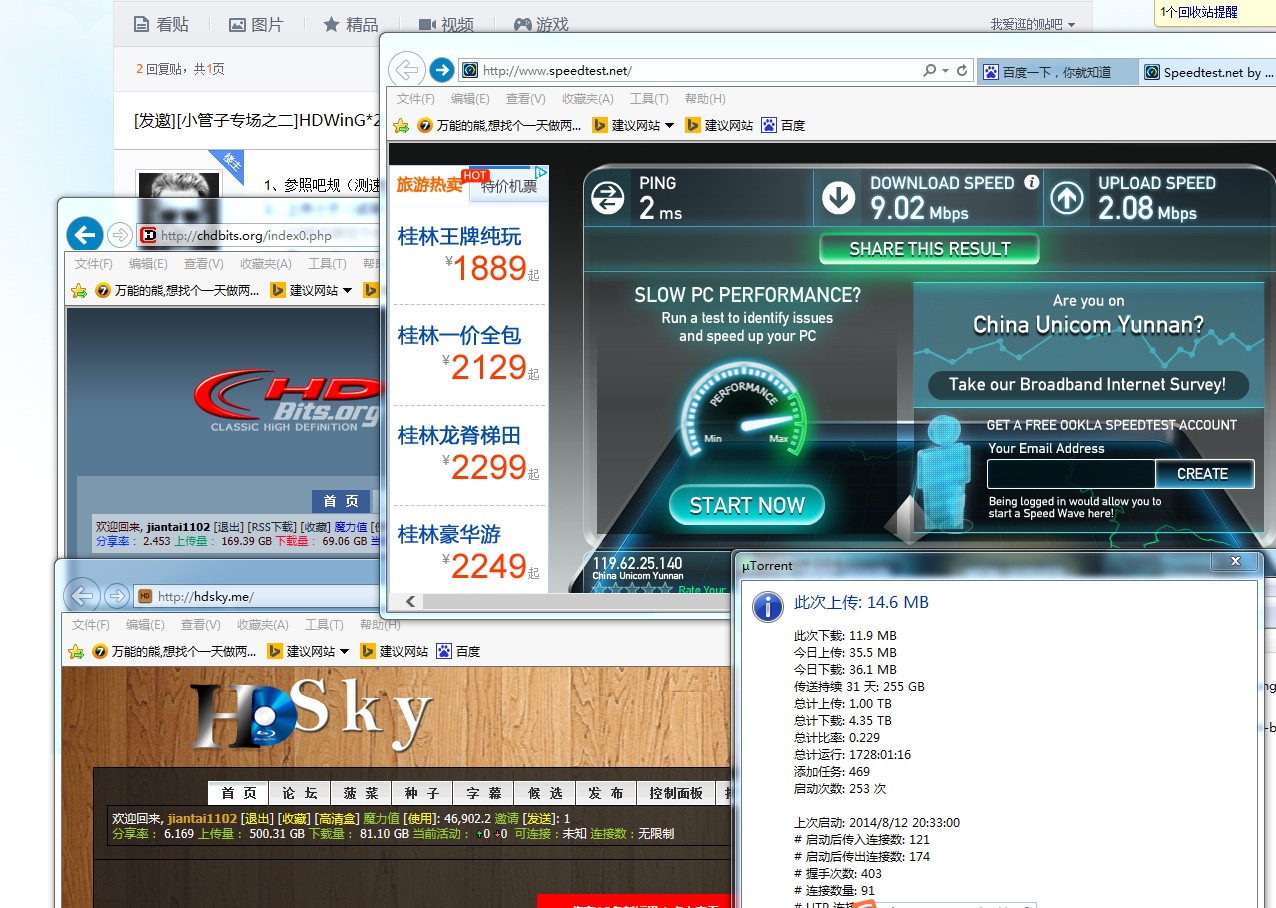Open 收藏夹(A) menu in Speedtest window
Screen dimensions: 1276x908
(x=587, y=98)
